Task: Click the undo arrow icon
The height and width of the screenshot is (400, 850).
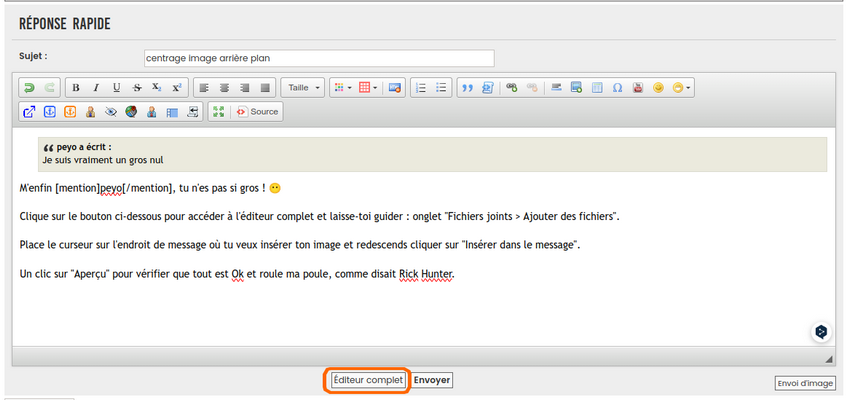Action: point(29,88)
